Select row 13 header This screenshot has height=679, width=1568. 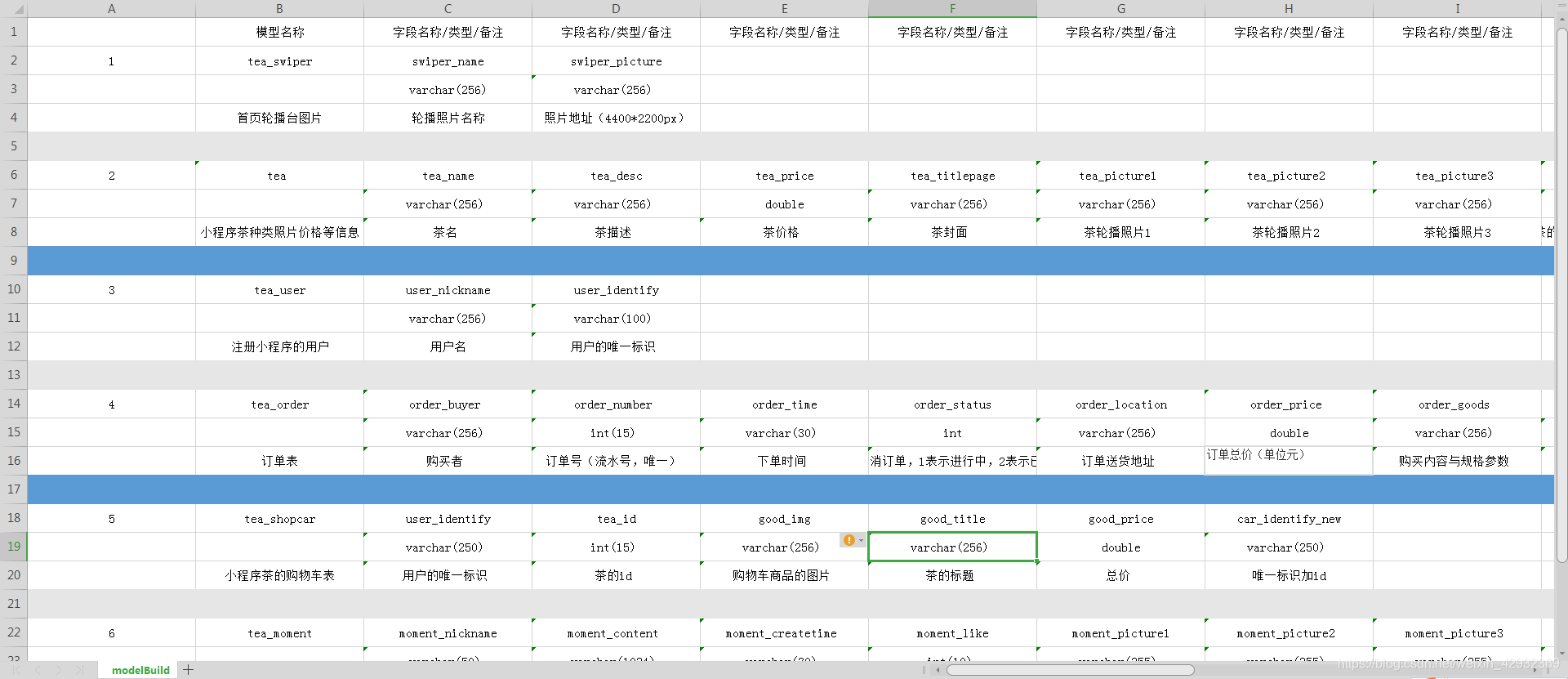(x=14, y=375)
